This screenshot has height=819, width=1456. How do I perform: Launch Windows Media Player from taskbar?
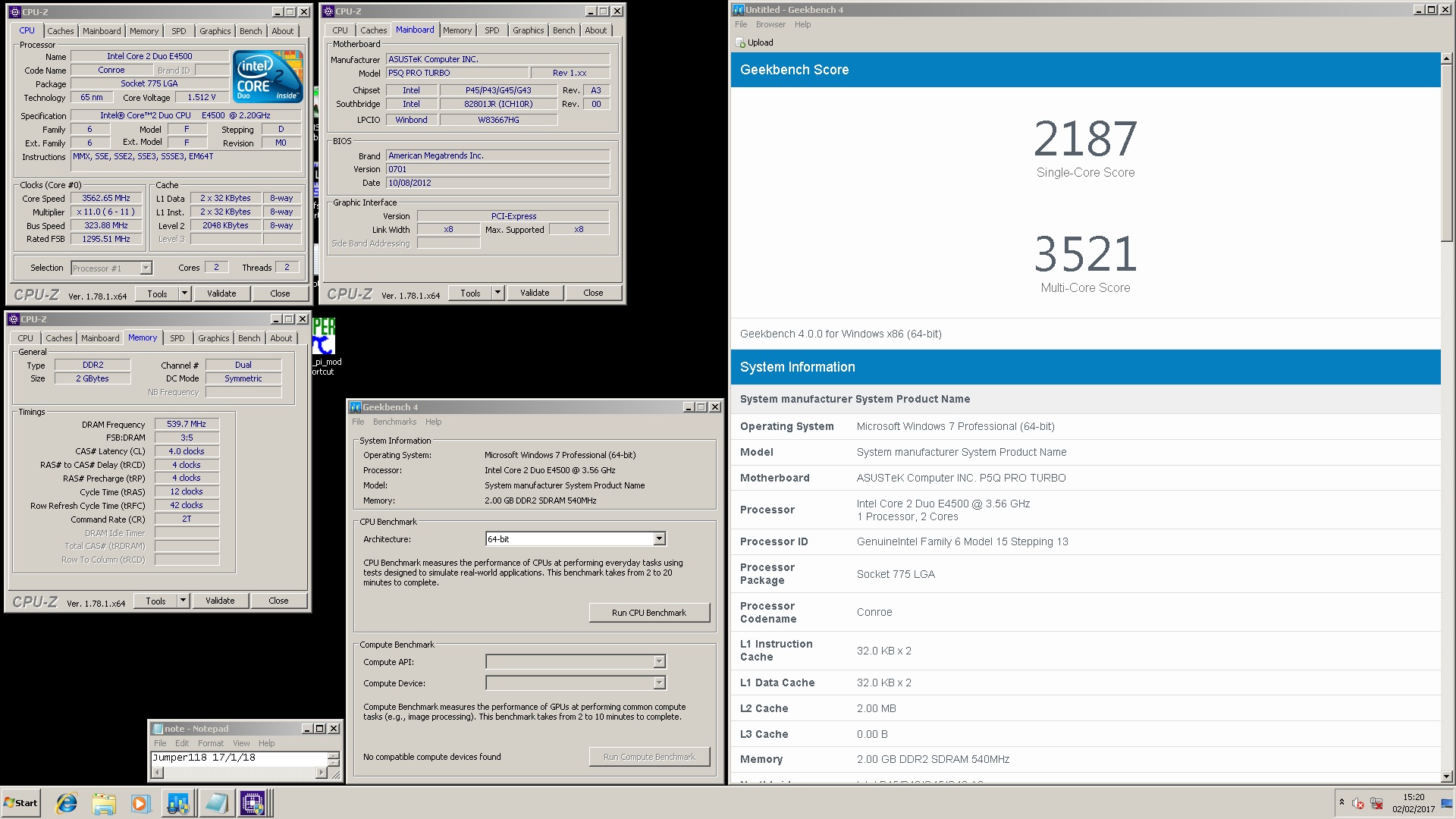pos(140,803)
